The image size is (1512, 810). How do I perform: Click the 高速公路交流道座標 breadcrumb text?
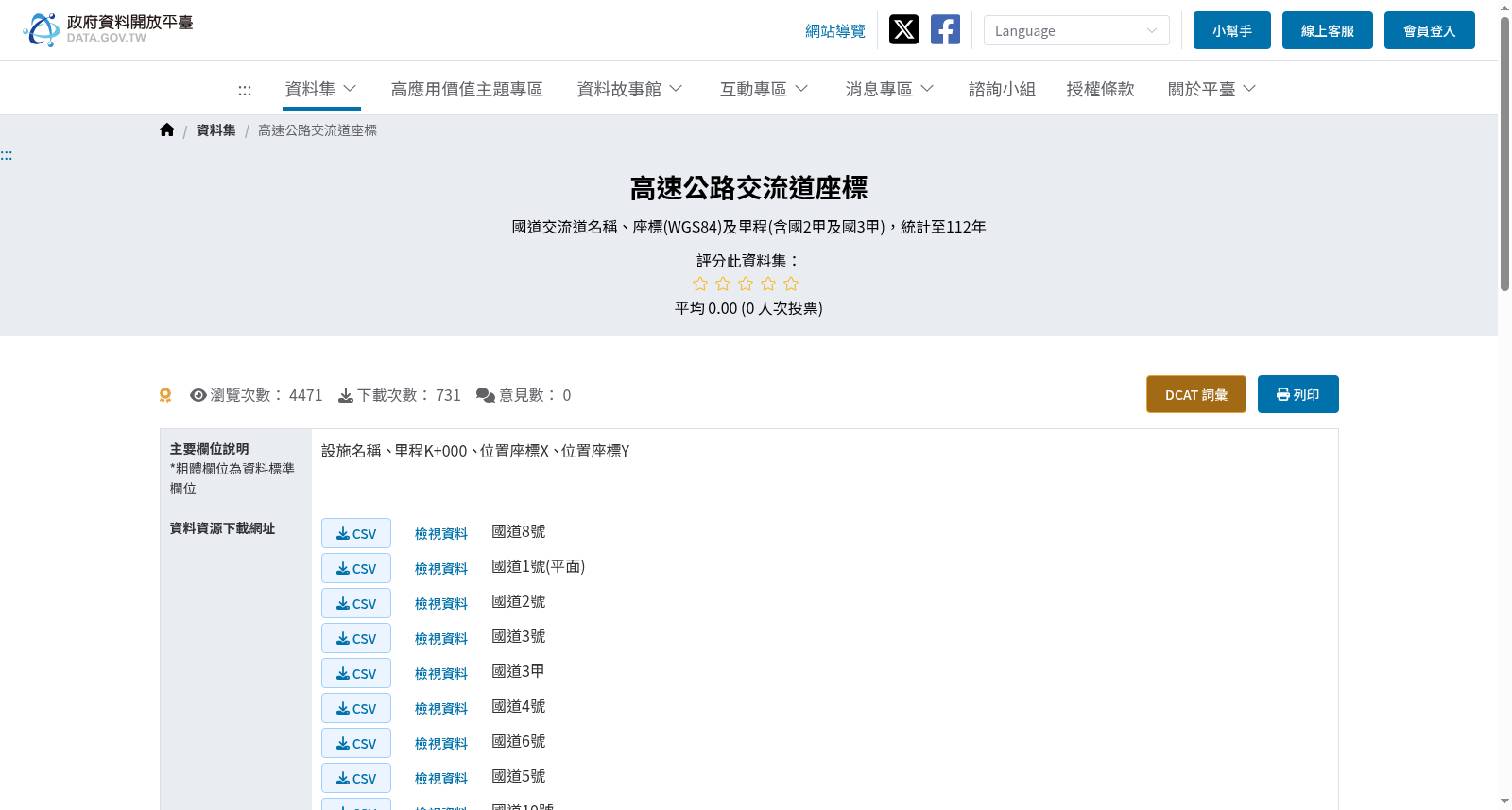[318, 130]
